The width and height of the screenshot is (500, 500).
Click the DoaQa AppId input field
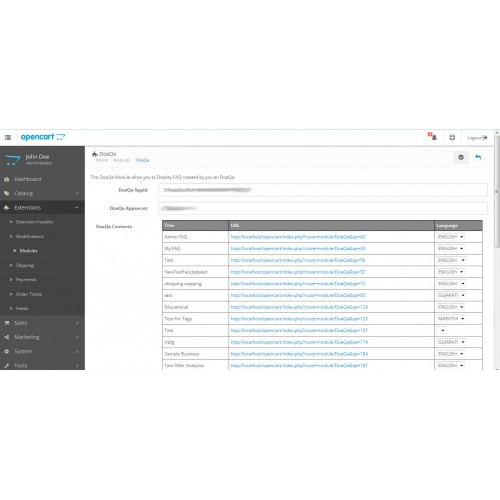click(323, 190)
